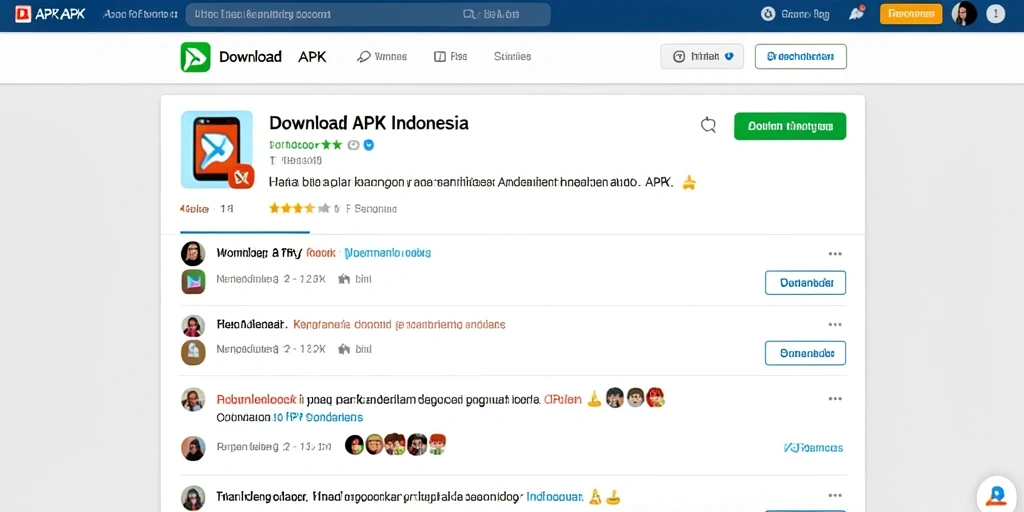Open avatar of Reiondenear post

[193, 325]
